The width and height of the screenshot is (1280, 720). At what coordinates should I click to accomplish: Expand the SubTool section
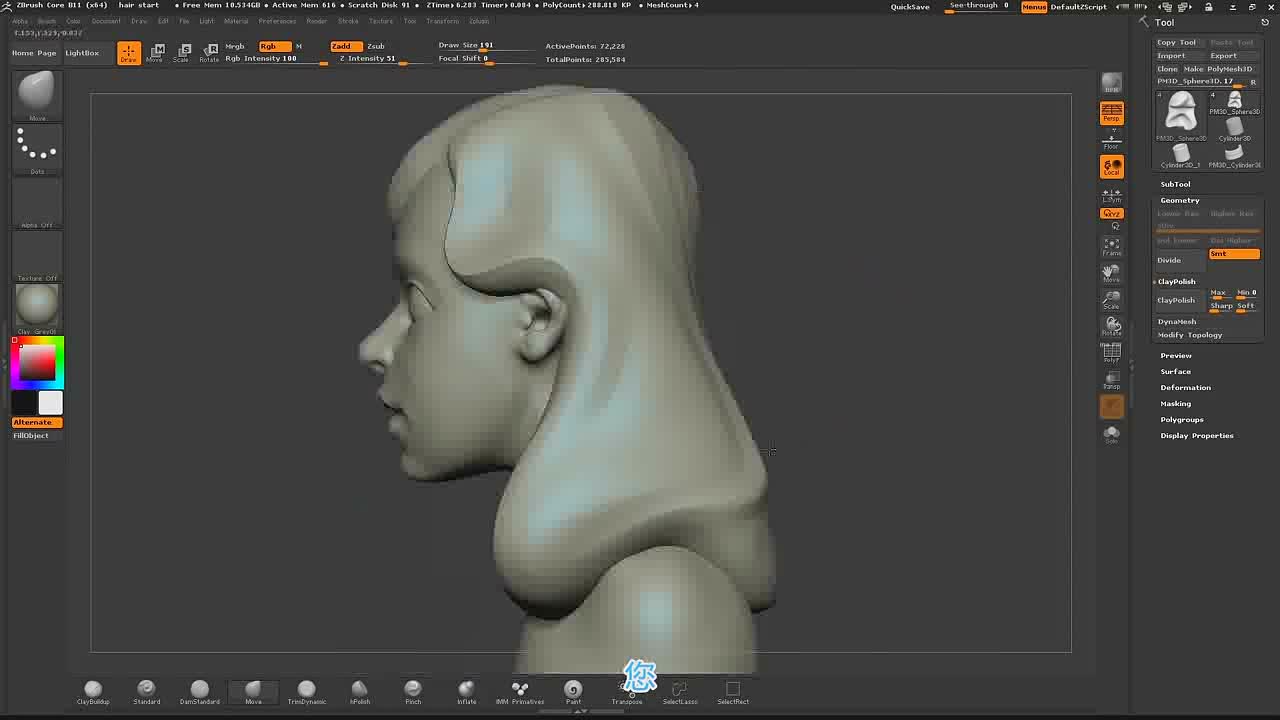click(x=1175, y=184)
